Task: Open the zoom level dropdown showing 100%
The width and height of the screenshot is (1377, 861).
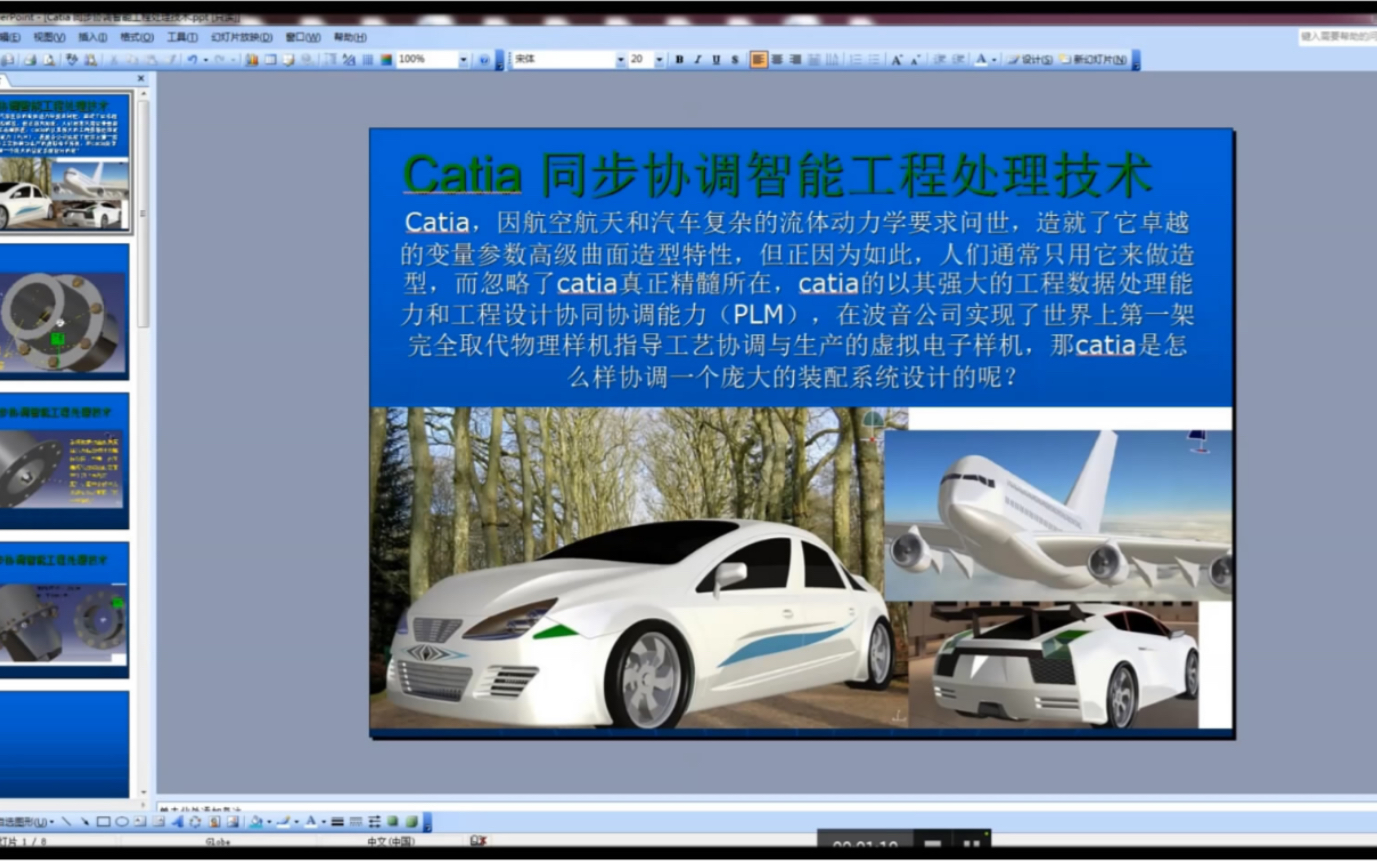Action: pyautogui.click(x=465, y=59)
